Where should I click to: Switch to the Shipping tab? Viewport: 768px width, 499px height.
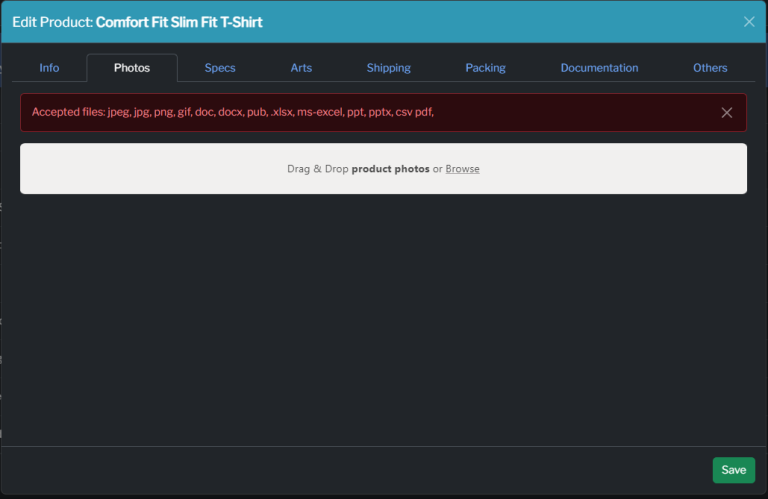(x=388, y=68)
